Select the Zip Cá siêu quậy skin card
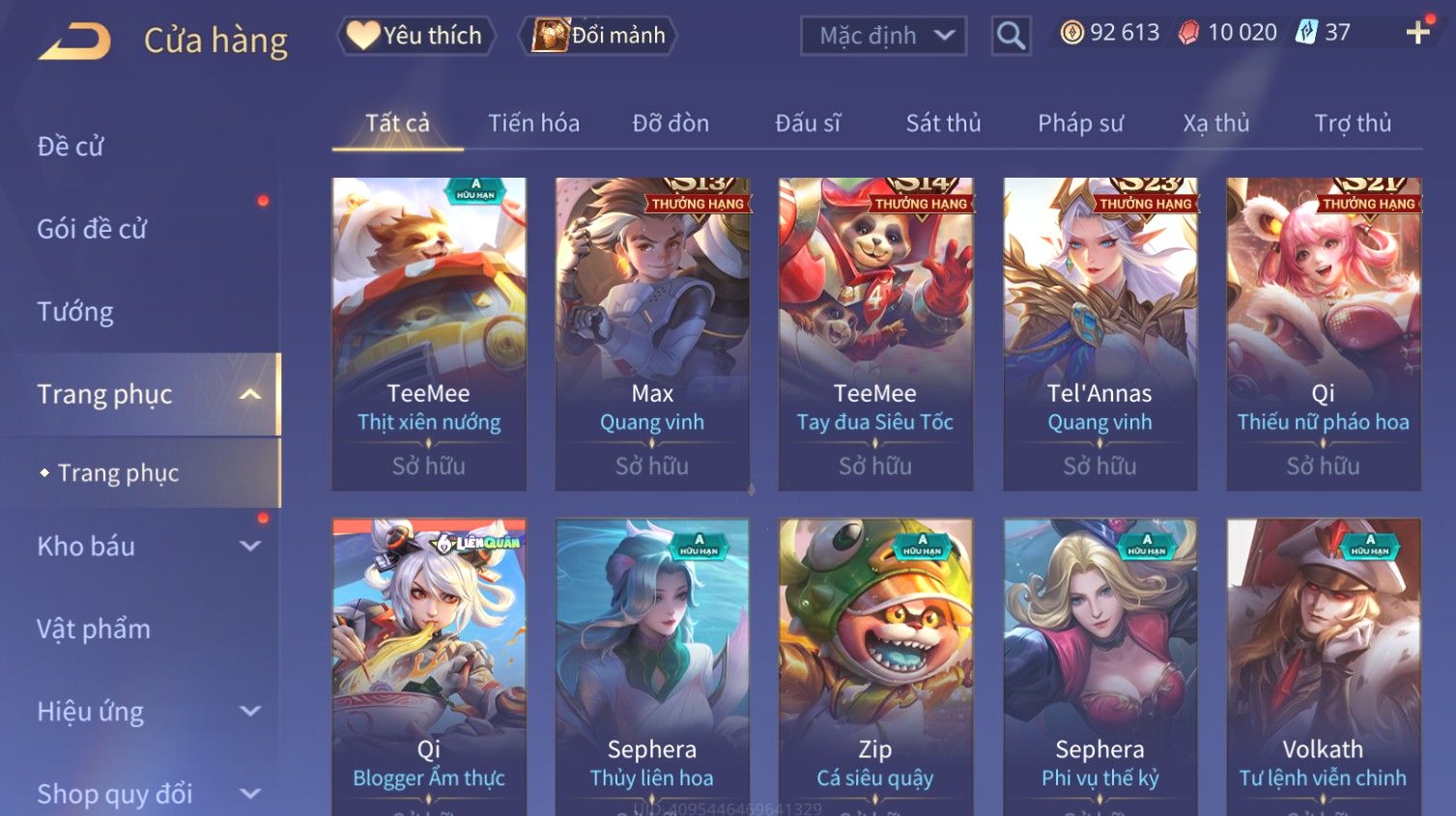 click(x=875, y=667)
